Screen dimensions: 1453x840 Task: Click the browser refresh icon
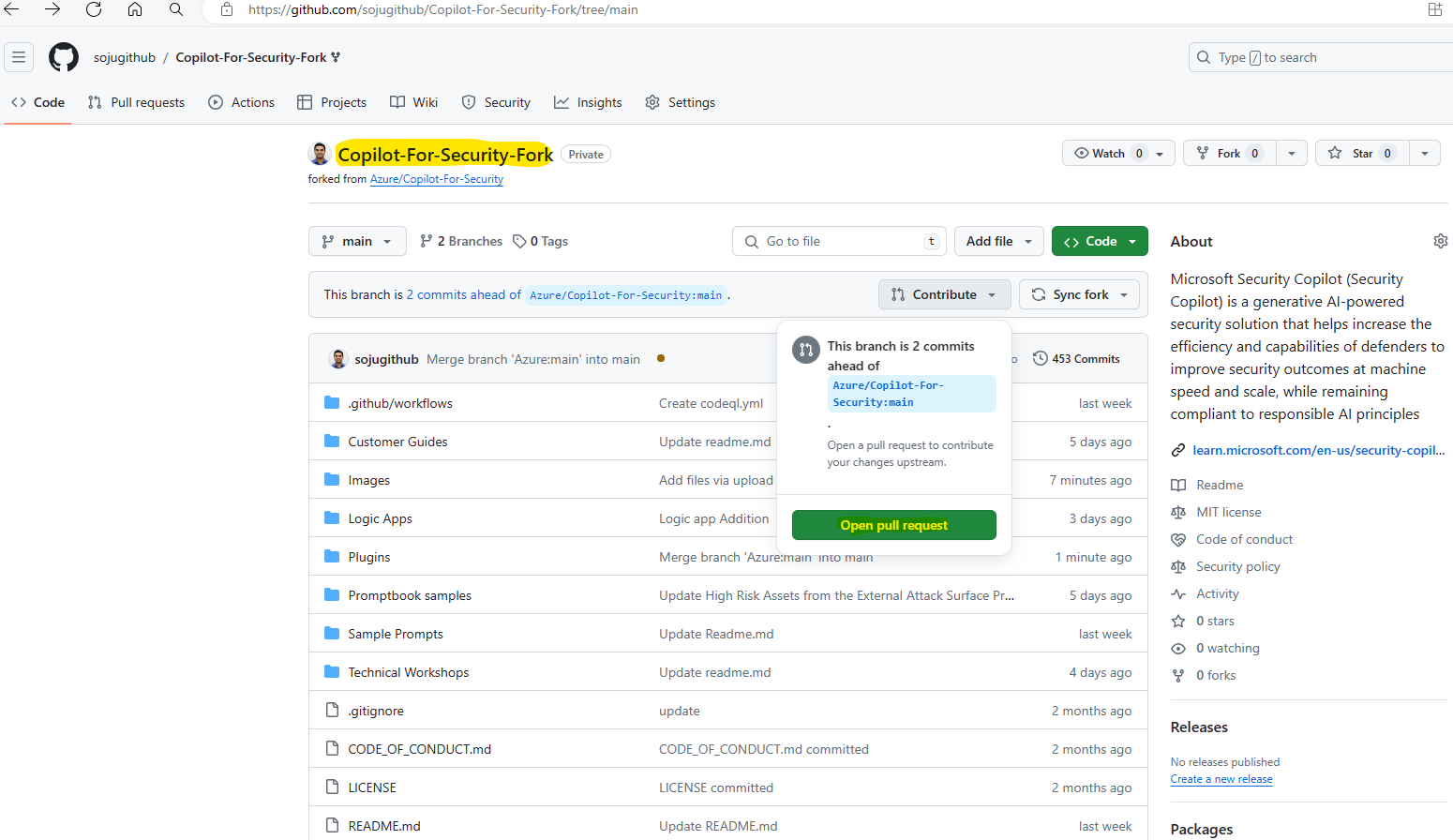(94, 9)
